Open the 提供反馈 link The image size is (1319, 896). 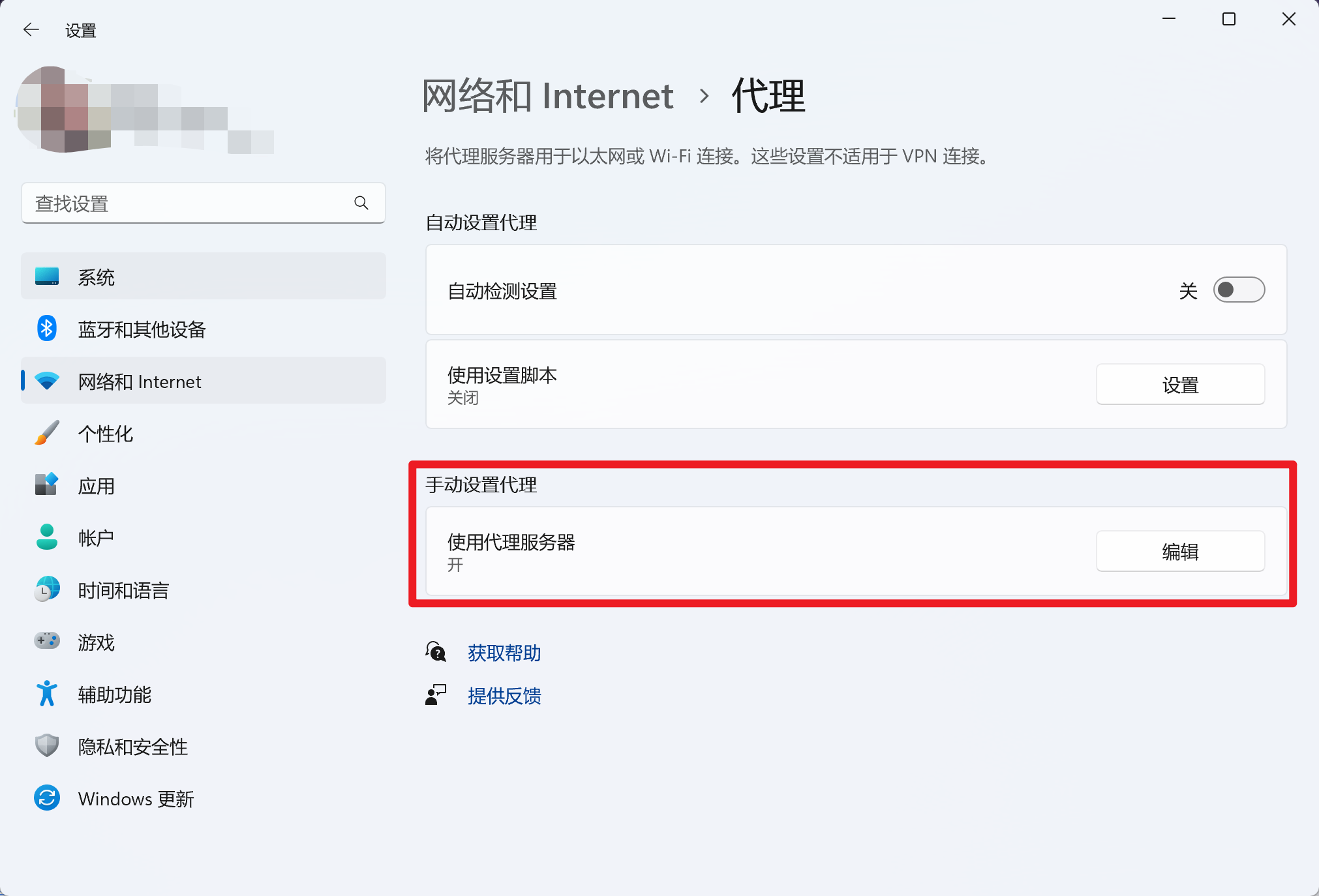point(504,696)
